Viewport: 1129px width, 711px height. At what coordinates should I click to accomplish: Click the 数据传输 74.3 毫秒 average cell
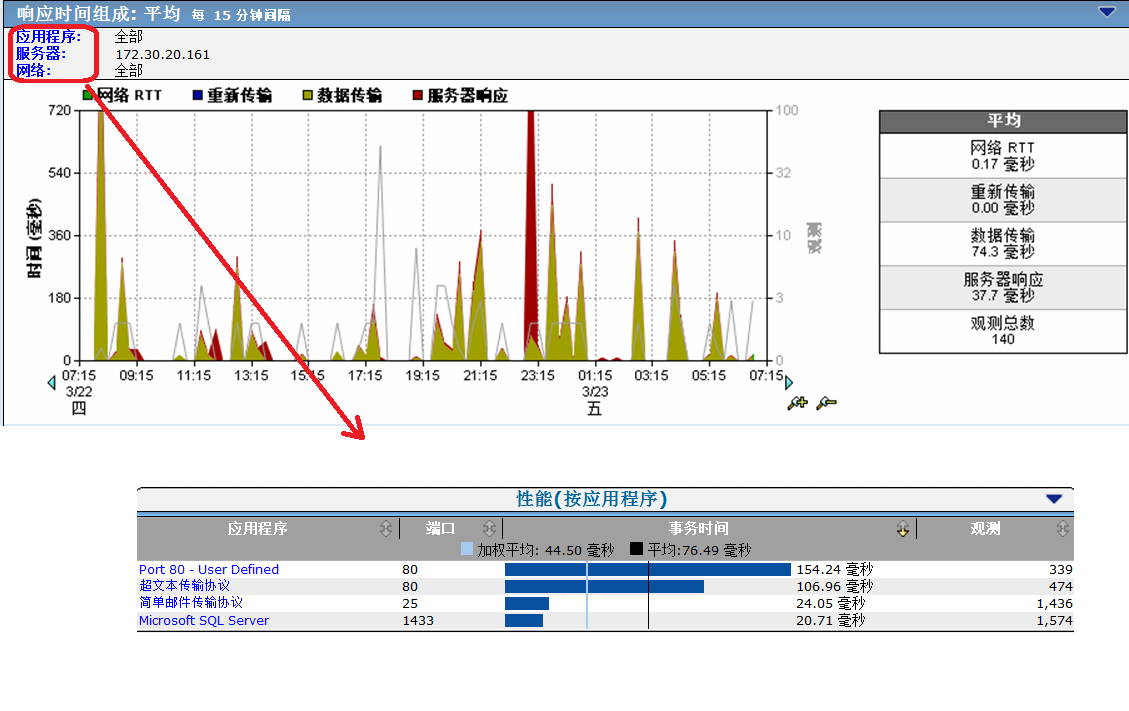click(x=1003, y=243)
